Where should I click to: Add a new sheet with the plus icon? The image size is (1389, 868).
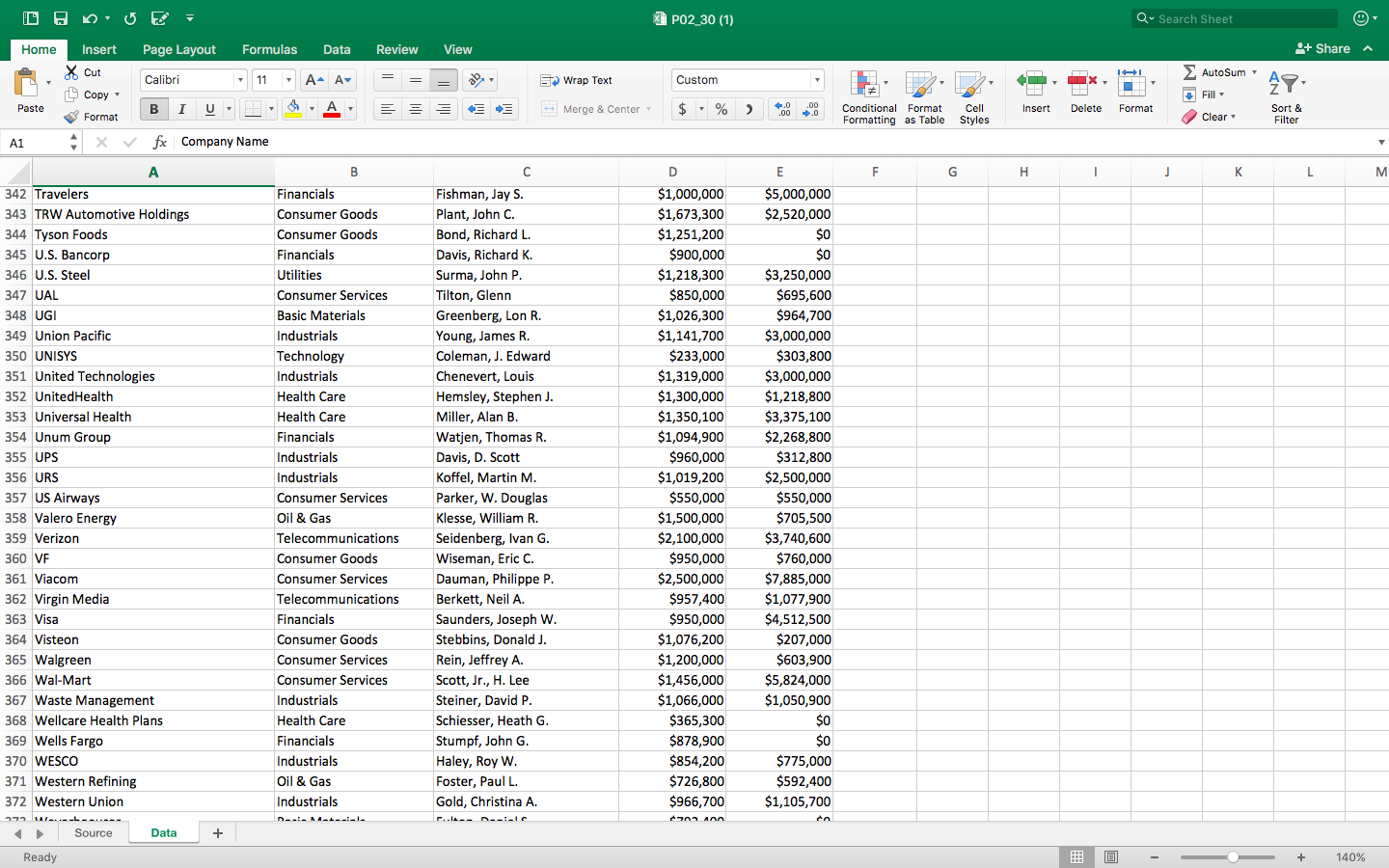click(x=218, y=833)
